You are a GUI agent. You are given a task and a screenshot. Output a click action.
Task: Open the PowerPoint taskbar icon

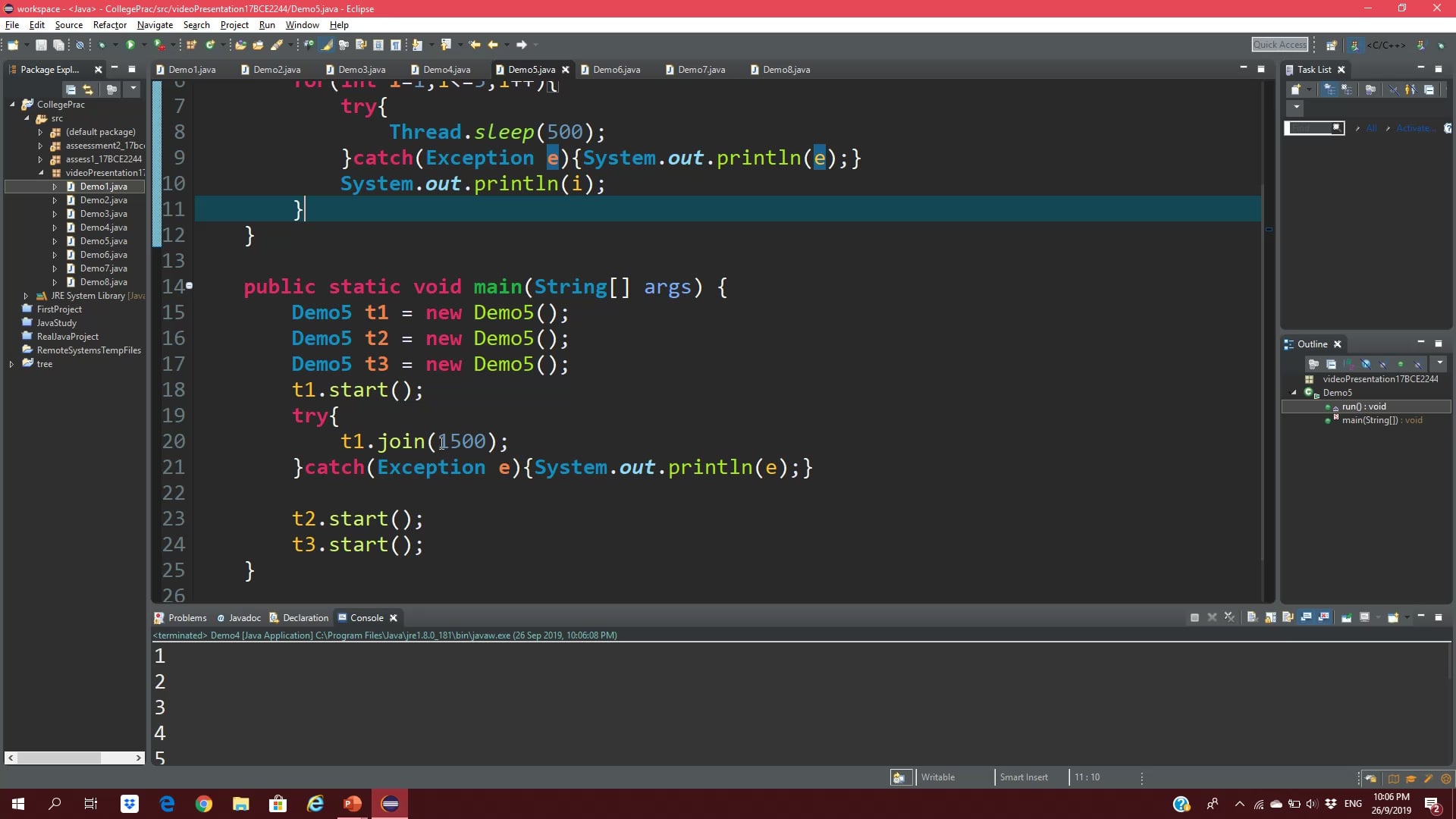(x=353, y=804)
